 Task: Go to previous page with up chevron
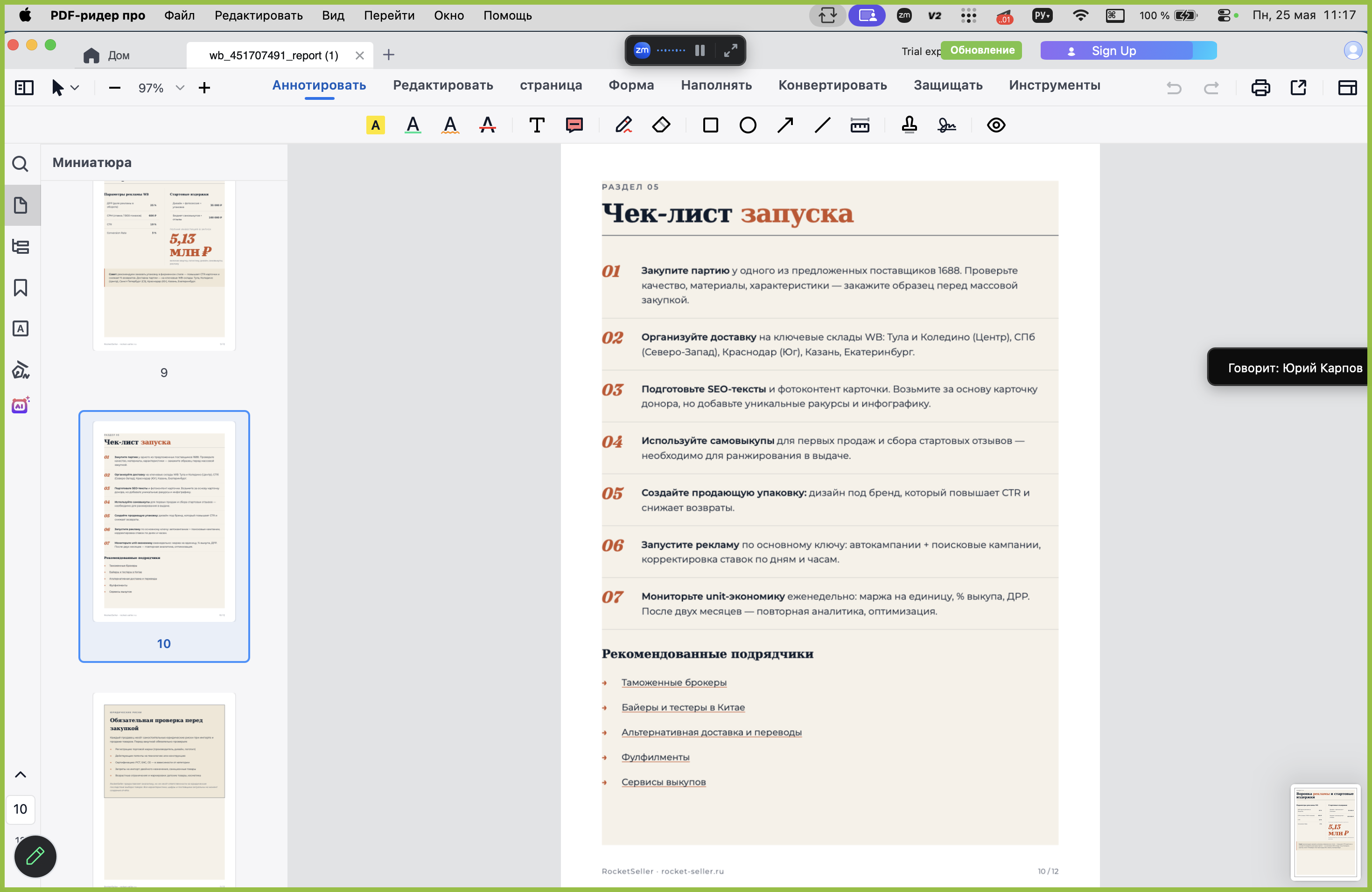click(x=20, y=774)
